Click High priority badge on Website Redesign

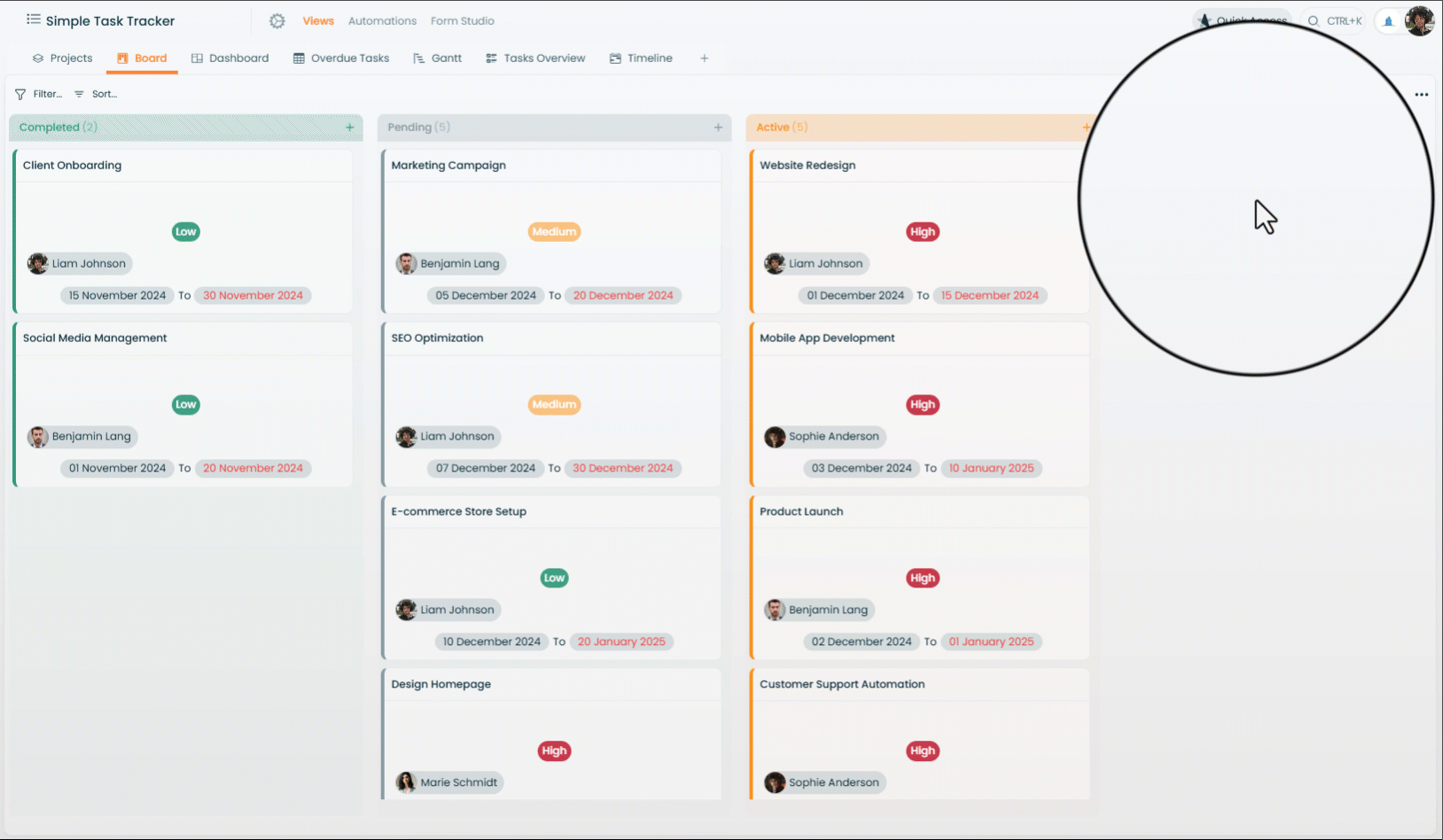[x=923, y=232]
